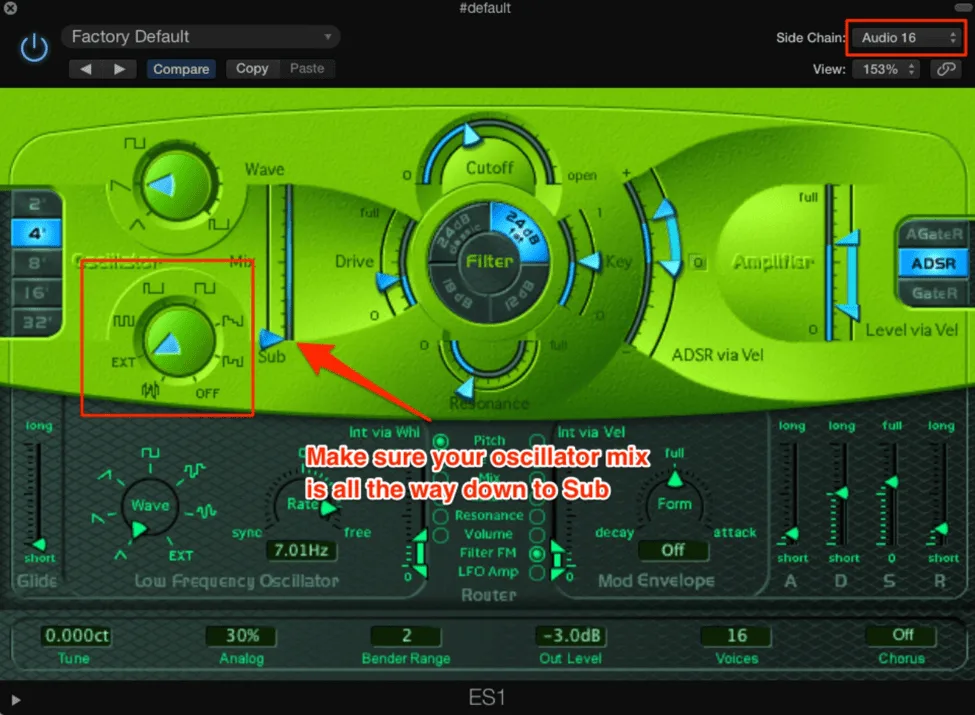This screenshot has height=715, width=975.
Task: Select the GateR amplifier envelope mode
Action: (x=934, y=293)
